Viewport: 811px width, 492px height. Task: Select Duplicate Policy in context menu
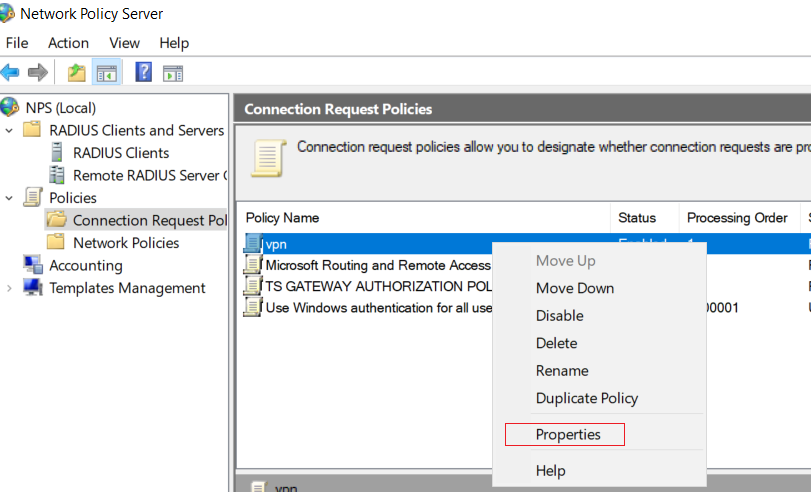click(587, 398)
